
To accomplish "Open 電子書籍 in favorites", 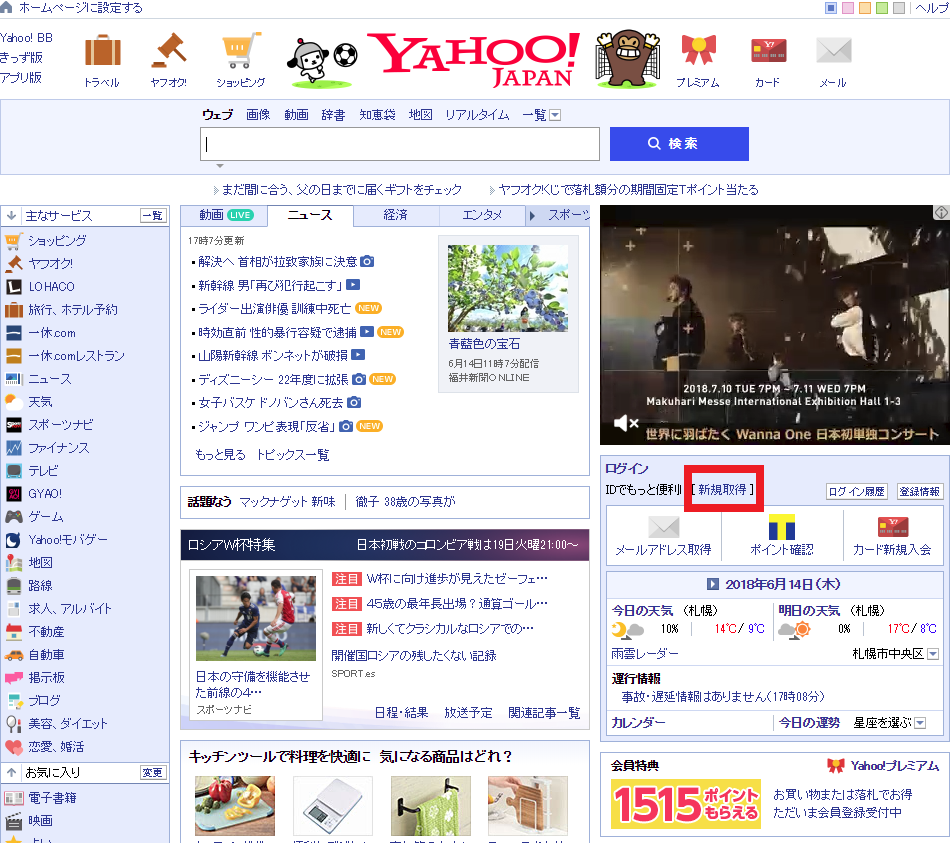I will click(52, 798).
